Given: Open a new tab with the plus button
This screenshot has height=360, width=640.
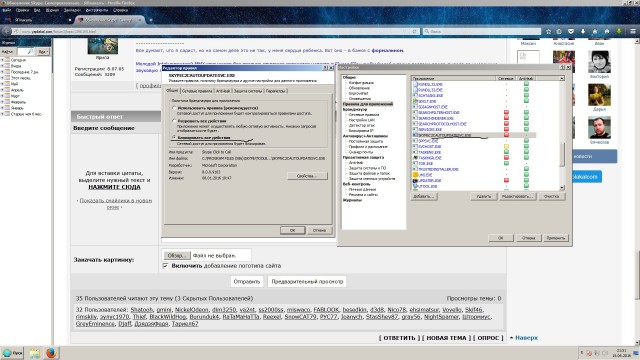Looking at the screenshot, I should pyautogui.click(x=151, y=20).
